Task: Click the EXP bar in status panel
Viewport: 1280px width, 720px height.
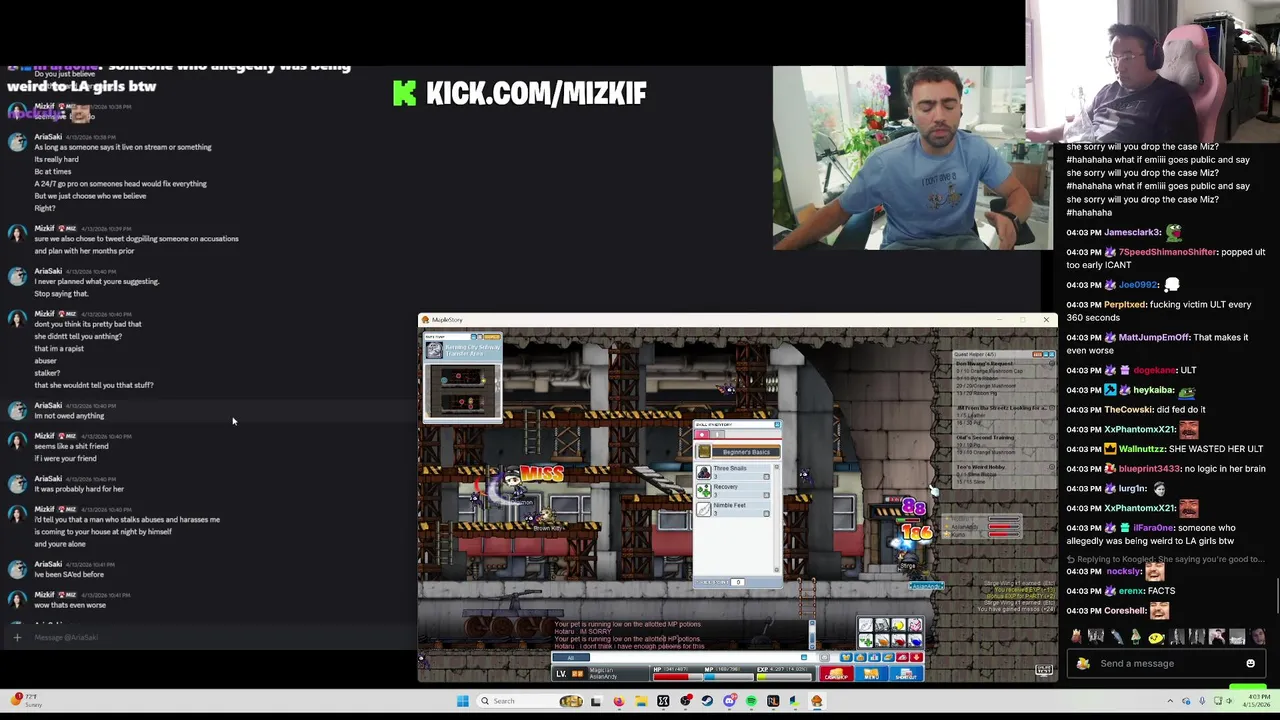Action: click(x=784, y=677)
